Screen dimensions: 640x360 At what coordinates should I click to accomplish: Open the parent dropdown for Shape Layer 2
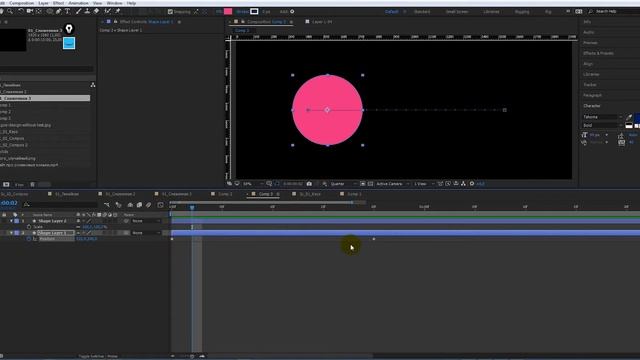(x=146, y=221)
